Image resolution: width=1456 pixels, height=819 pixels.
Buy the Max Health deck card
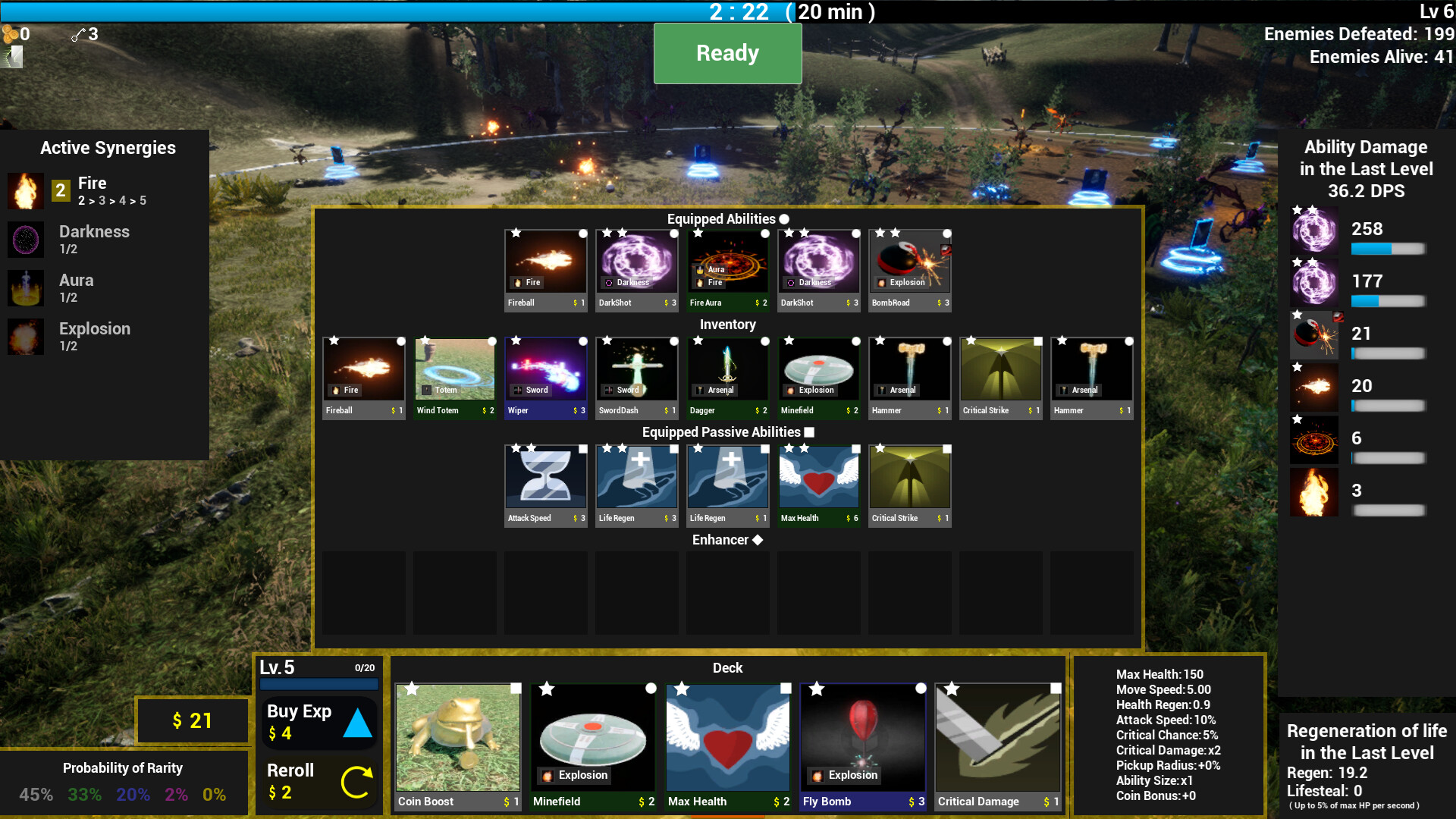tap(728, 747)
